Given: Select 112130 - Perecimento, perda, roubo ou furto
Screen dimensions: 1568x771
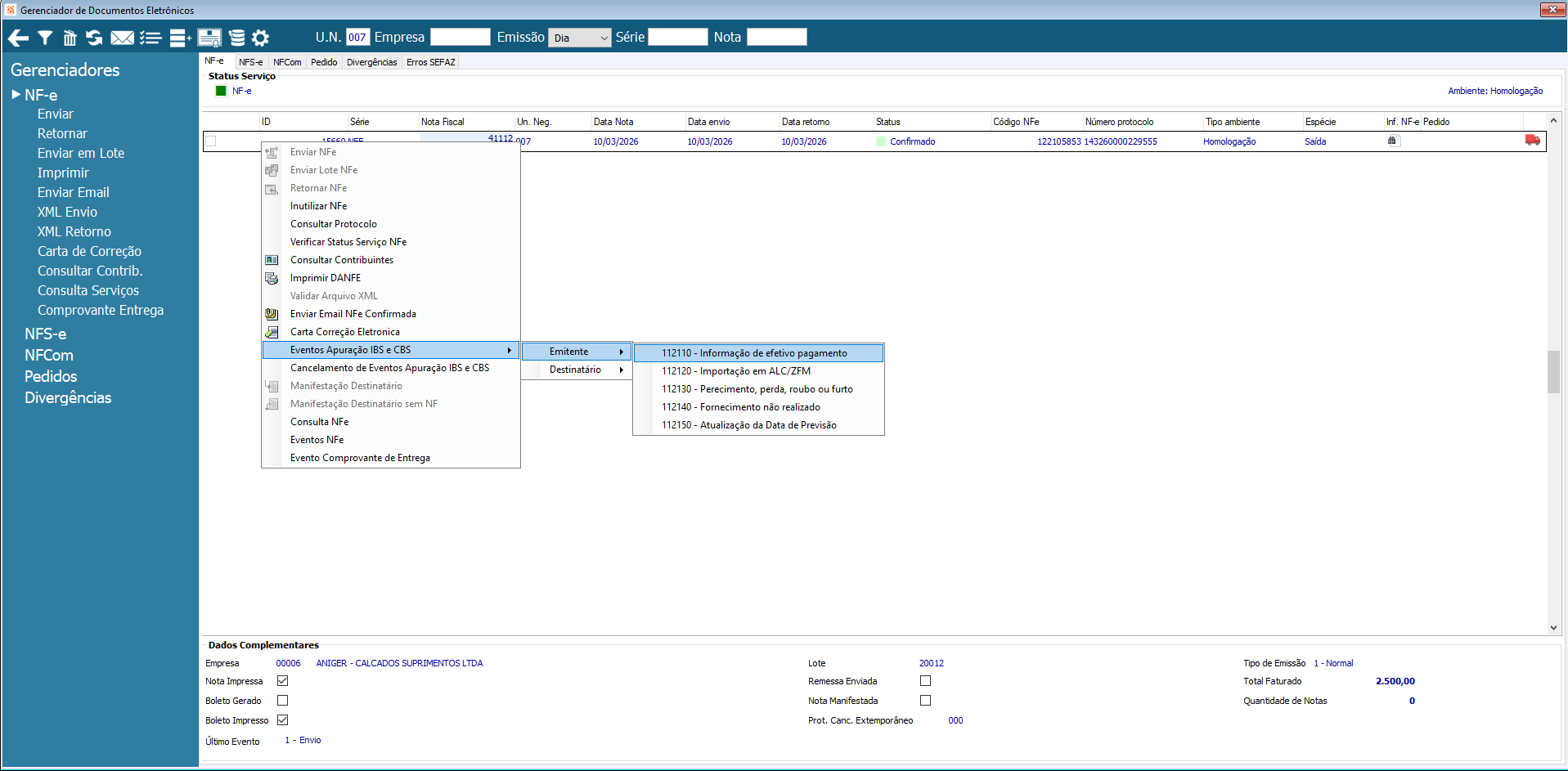Looking at the screenshot, I should [759, 389].
